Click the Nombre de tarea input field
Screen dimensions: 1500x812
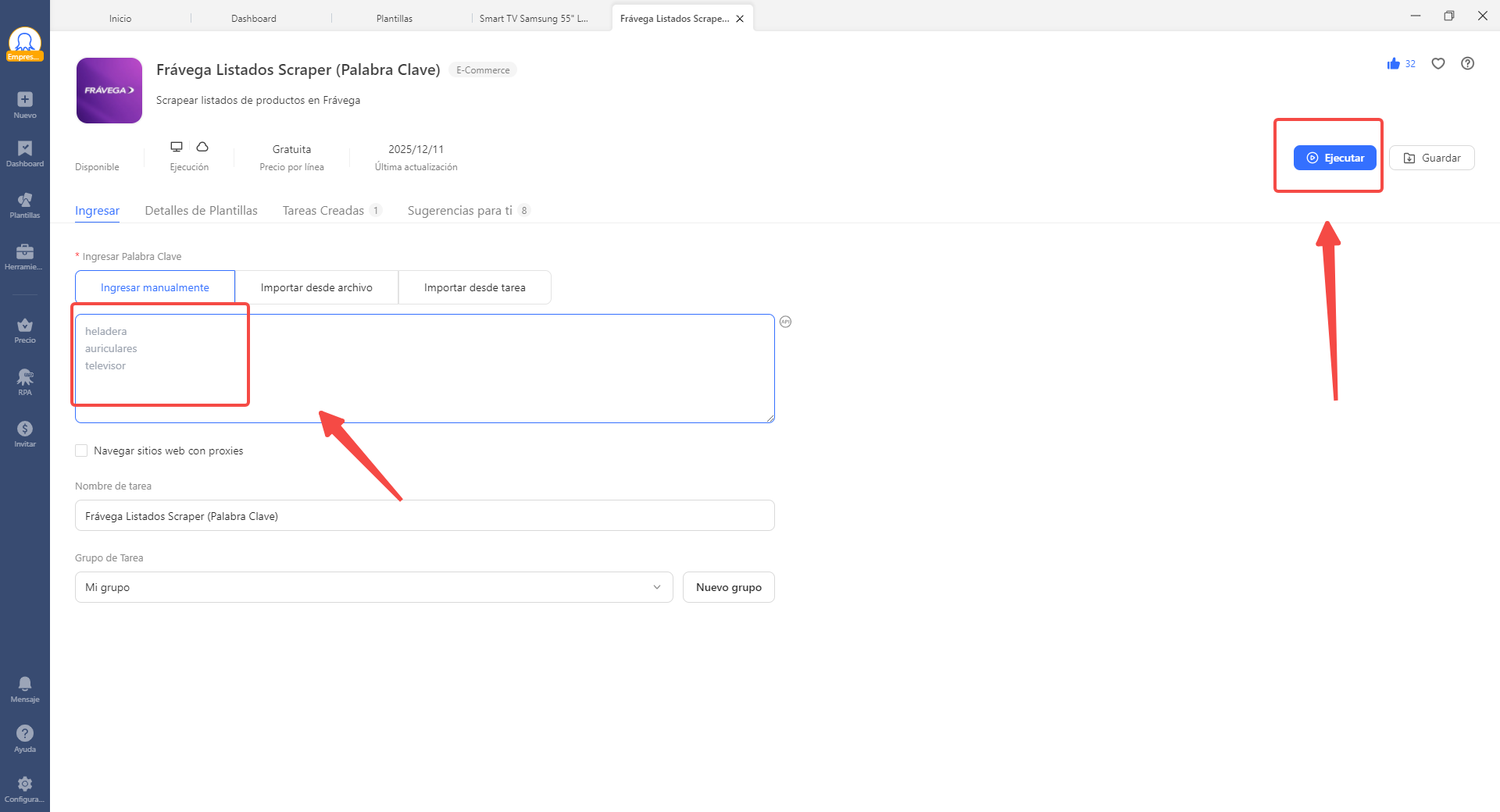click(424, 516)
